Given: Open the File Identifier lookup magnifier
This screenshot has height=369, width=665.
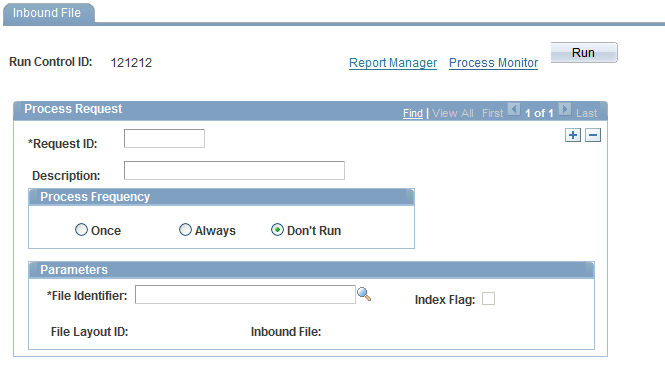Looking at the screenshot, I should pos(364,294).
